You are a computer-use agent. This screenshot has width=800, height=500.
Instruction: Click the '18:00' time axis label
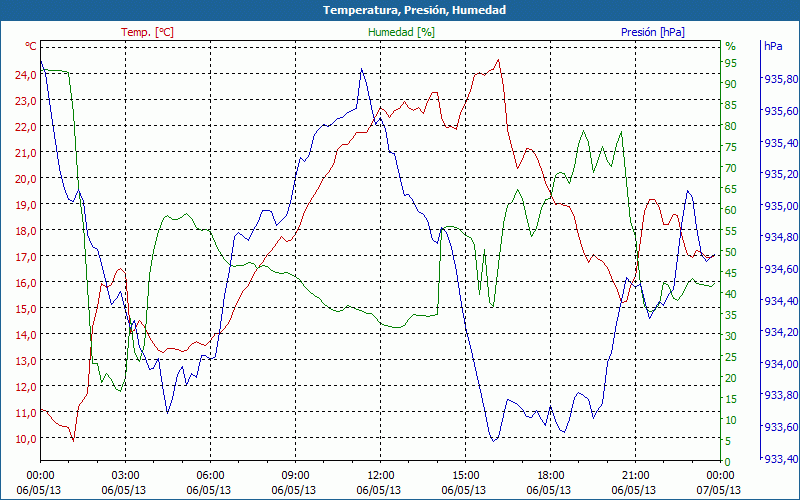coord(551,476)
